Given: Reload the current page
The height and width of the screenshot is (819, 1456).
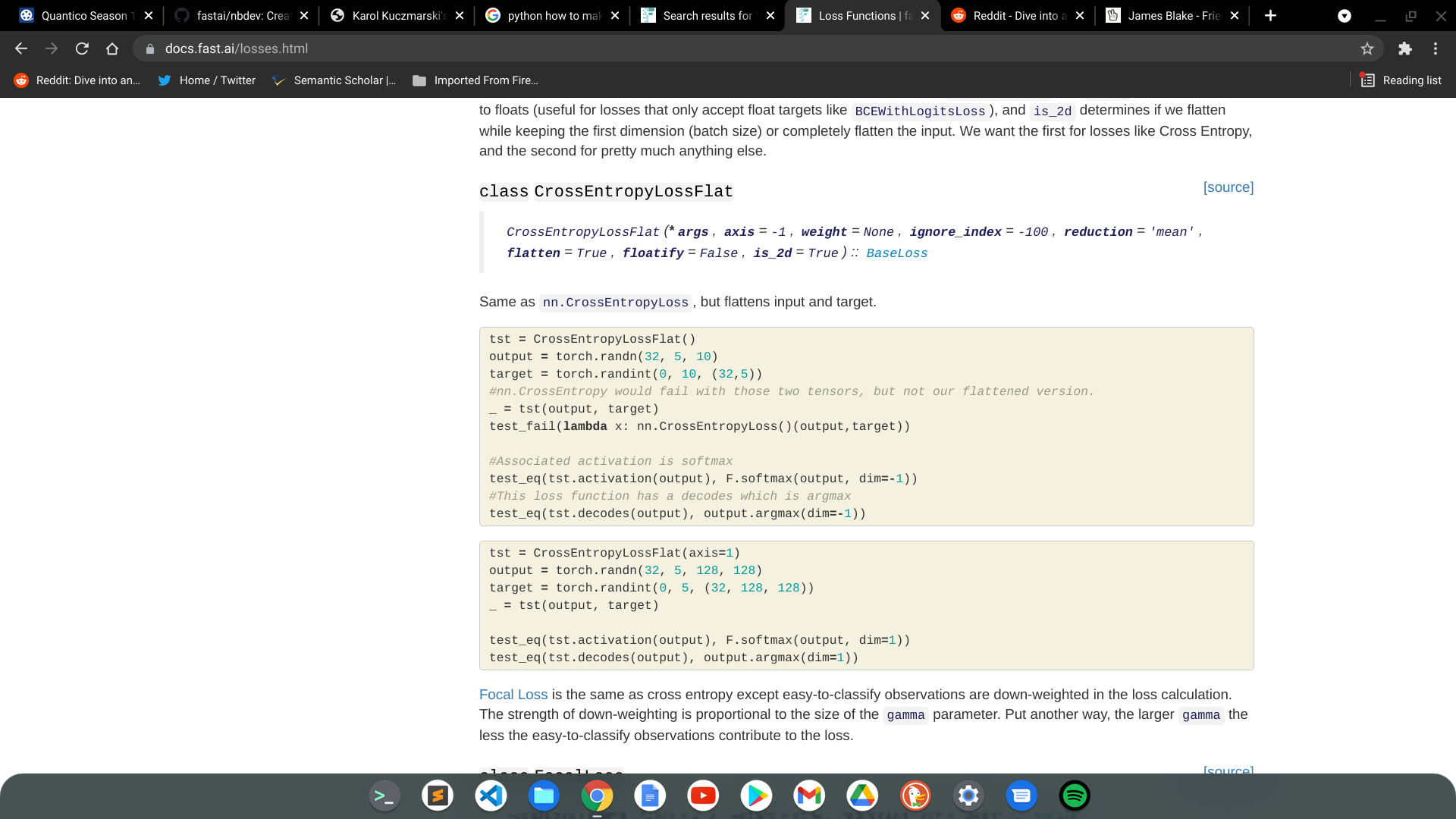Looking at the screenshot, I should [x=82, y=49].
